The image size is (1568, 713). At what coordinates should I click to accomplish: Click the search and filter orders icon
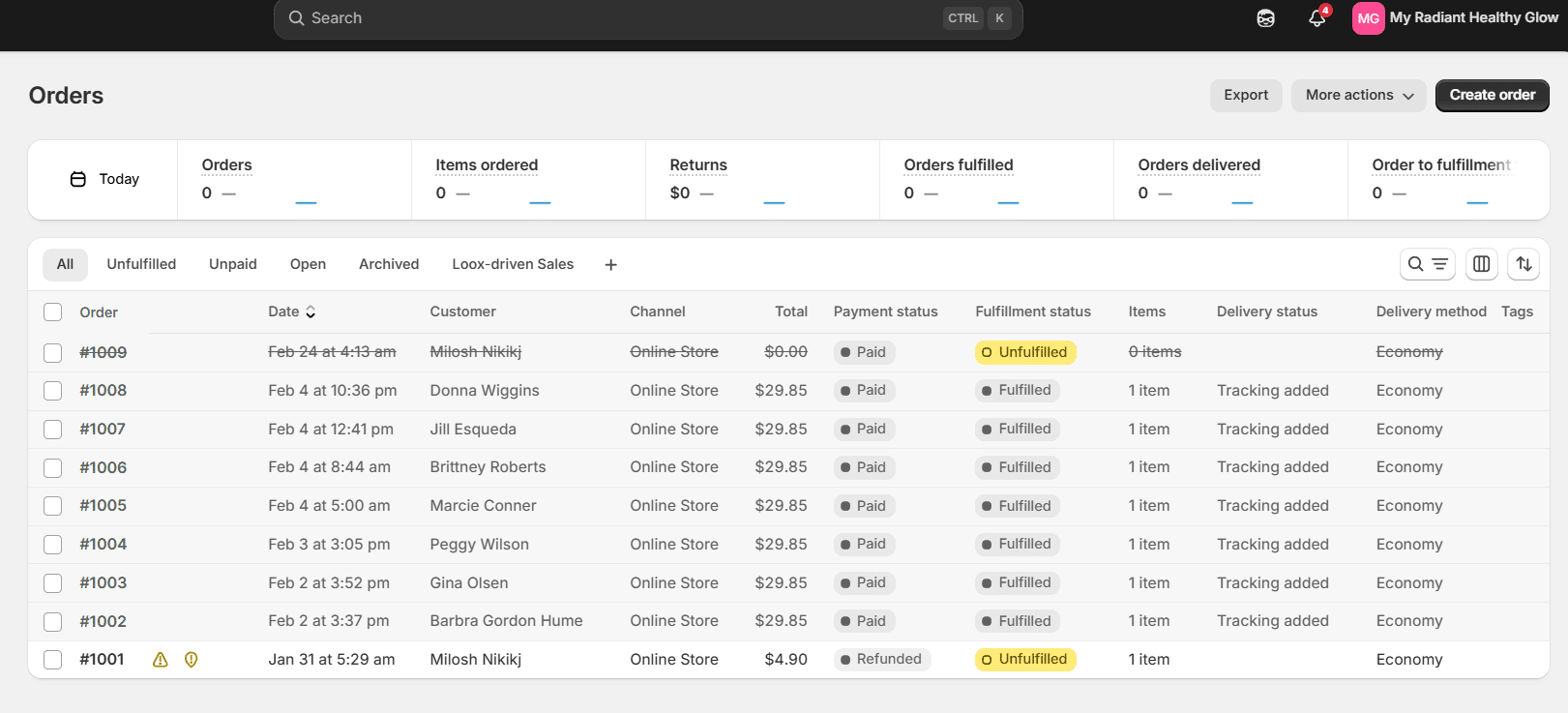1427,264
